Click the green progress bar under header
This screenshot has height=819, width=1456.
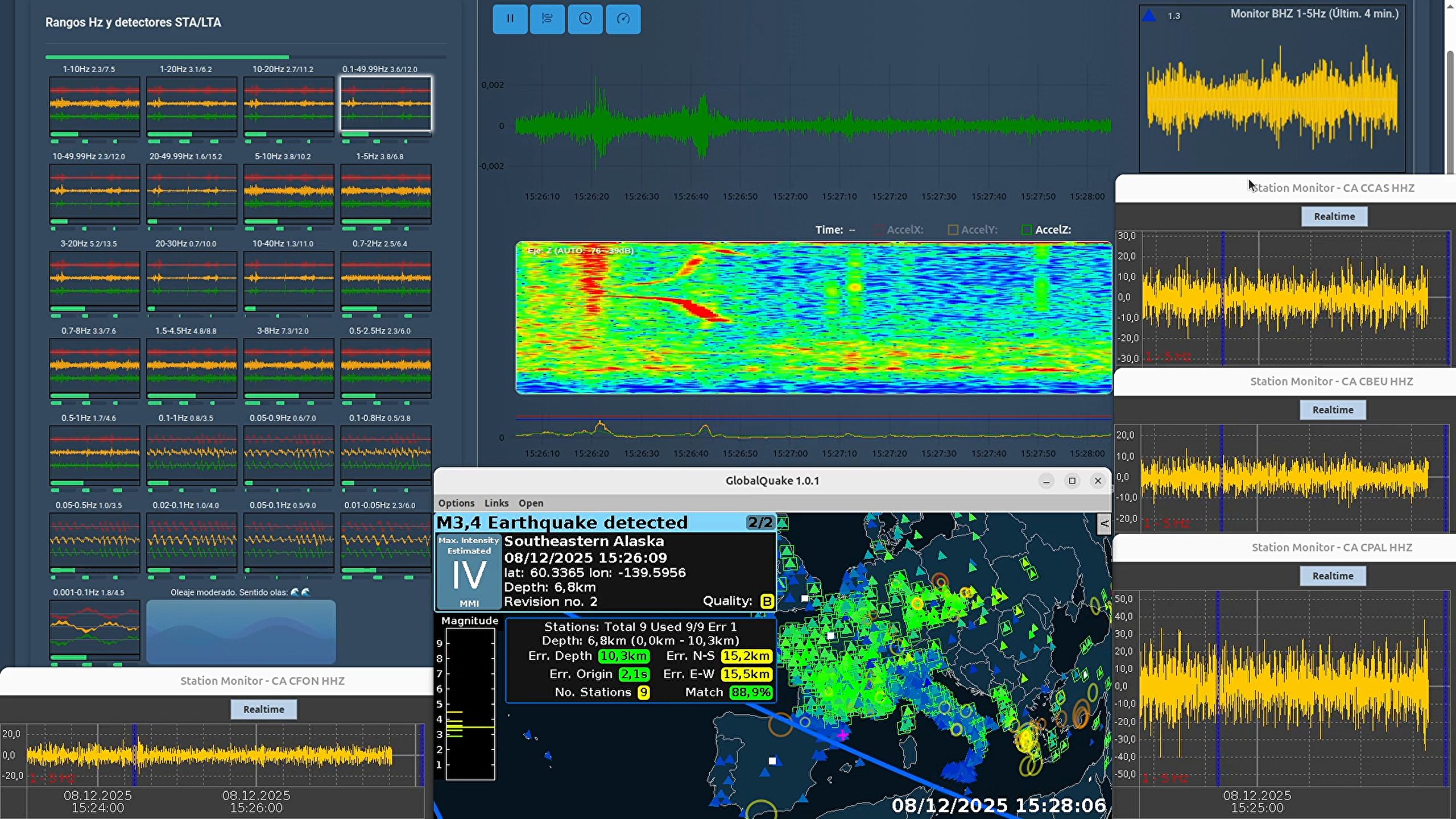pos(167,57)
